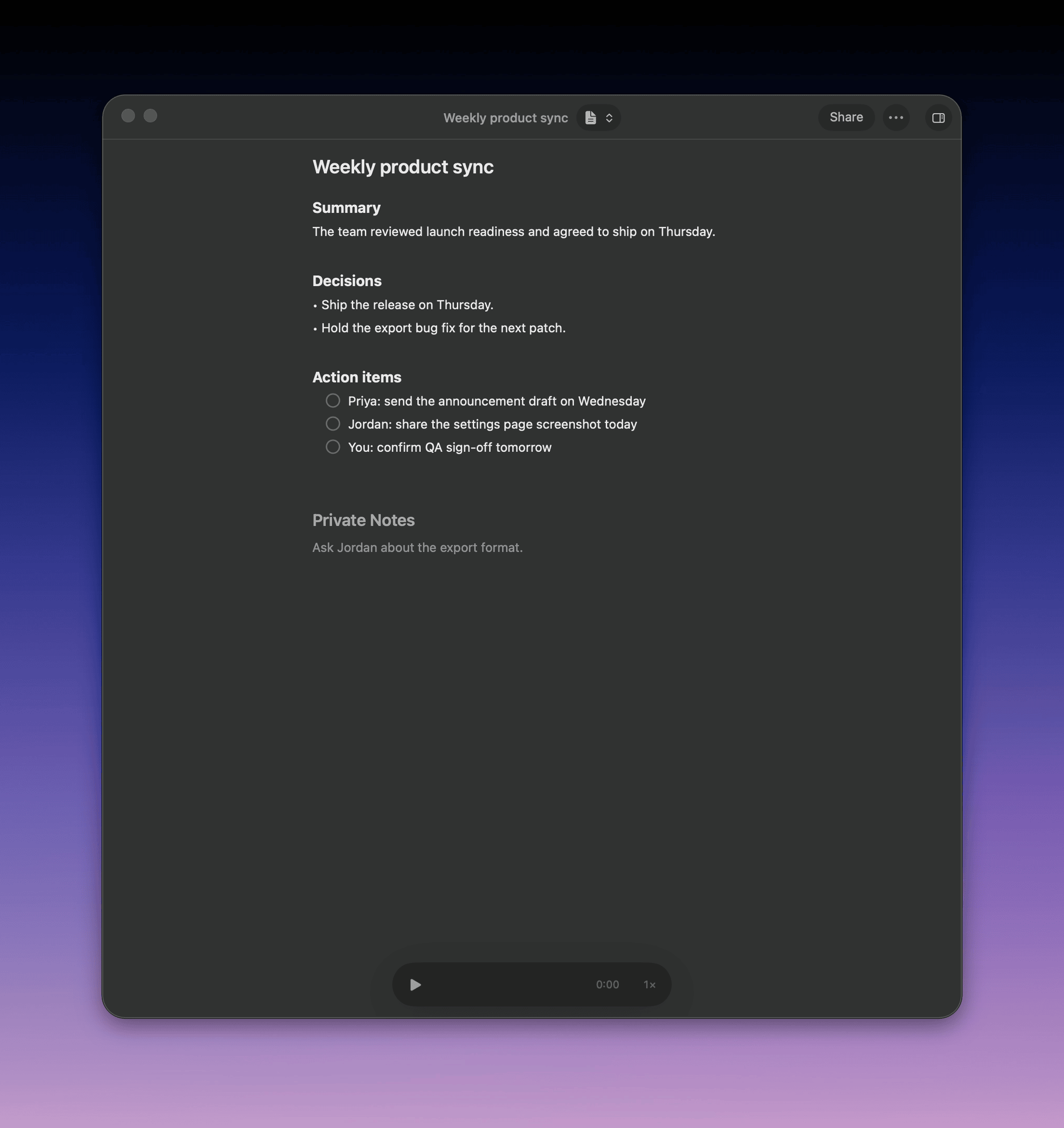Mark the confirm QA sign-off item as done
Screen dimensions: 1064x1128
click(x=333, y=447)
